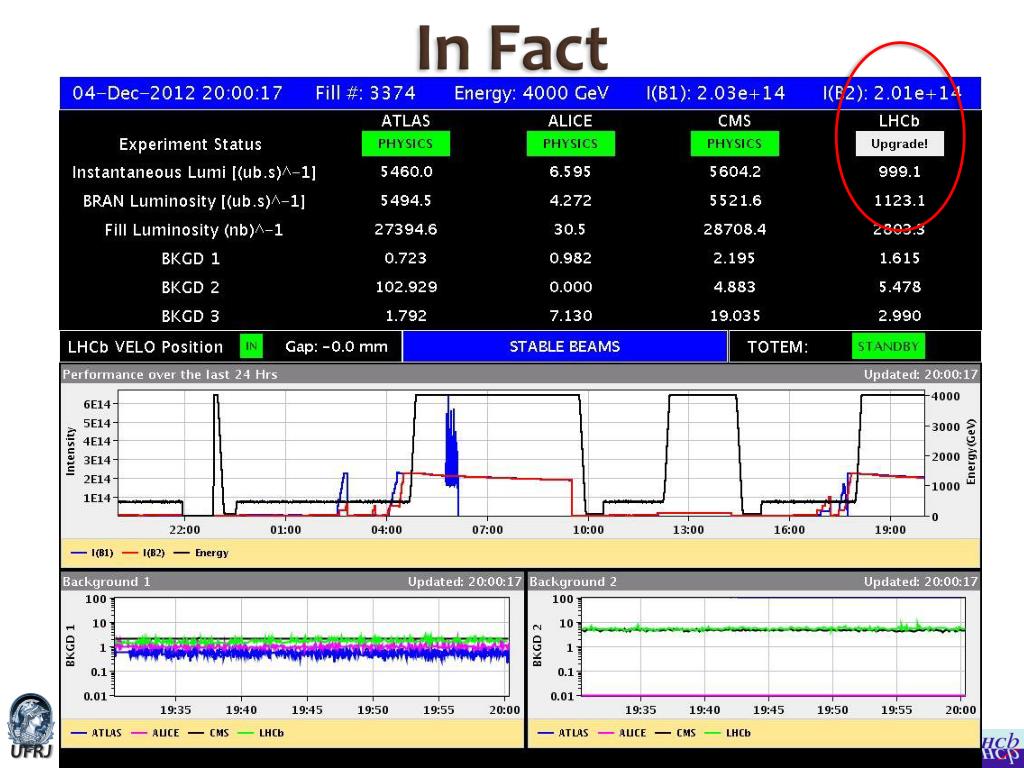The height and width of the screenshot is (768, 1024).
Task: Click LHCb BKGD 2 value 5.478
Action: (x=900, y=287)
